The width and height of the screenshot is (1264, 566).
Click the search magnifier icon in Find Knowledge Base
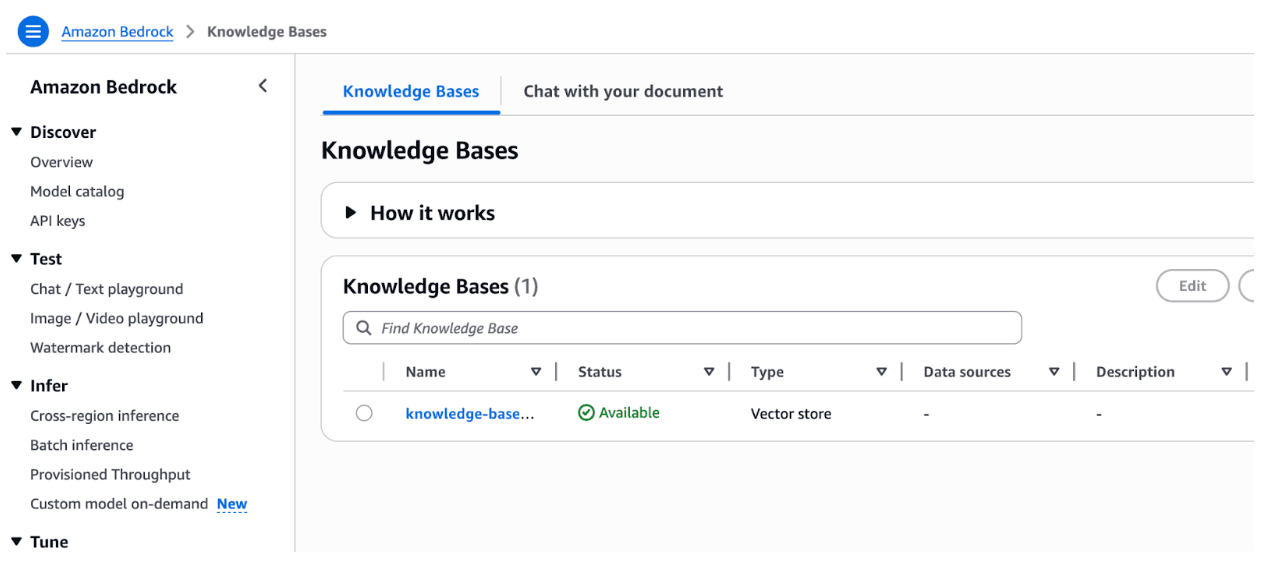click(364, 328)
